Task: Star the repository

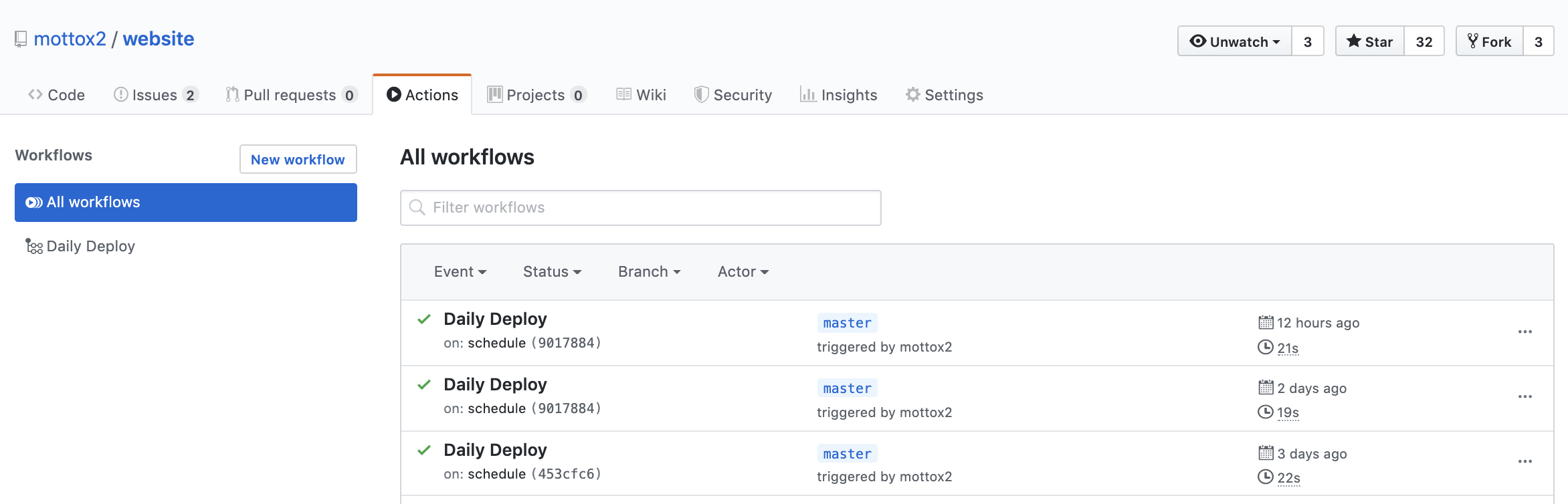Action: pos(1370,41)
